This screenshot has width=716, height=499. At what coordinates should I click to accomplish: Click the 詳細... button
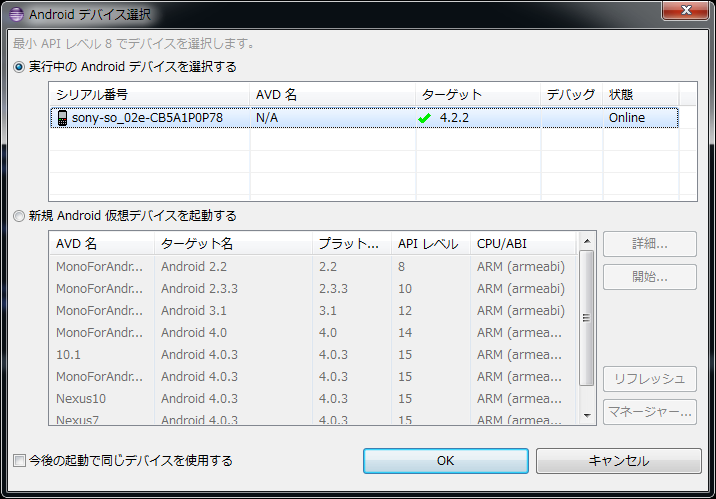pyautogui.click(x=650, y=244)
